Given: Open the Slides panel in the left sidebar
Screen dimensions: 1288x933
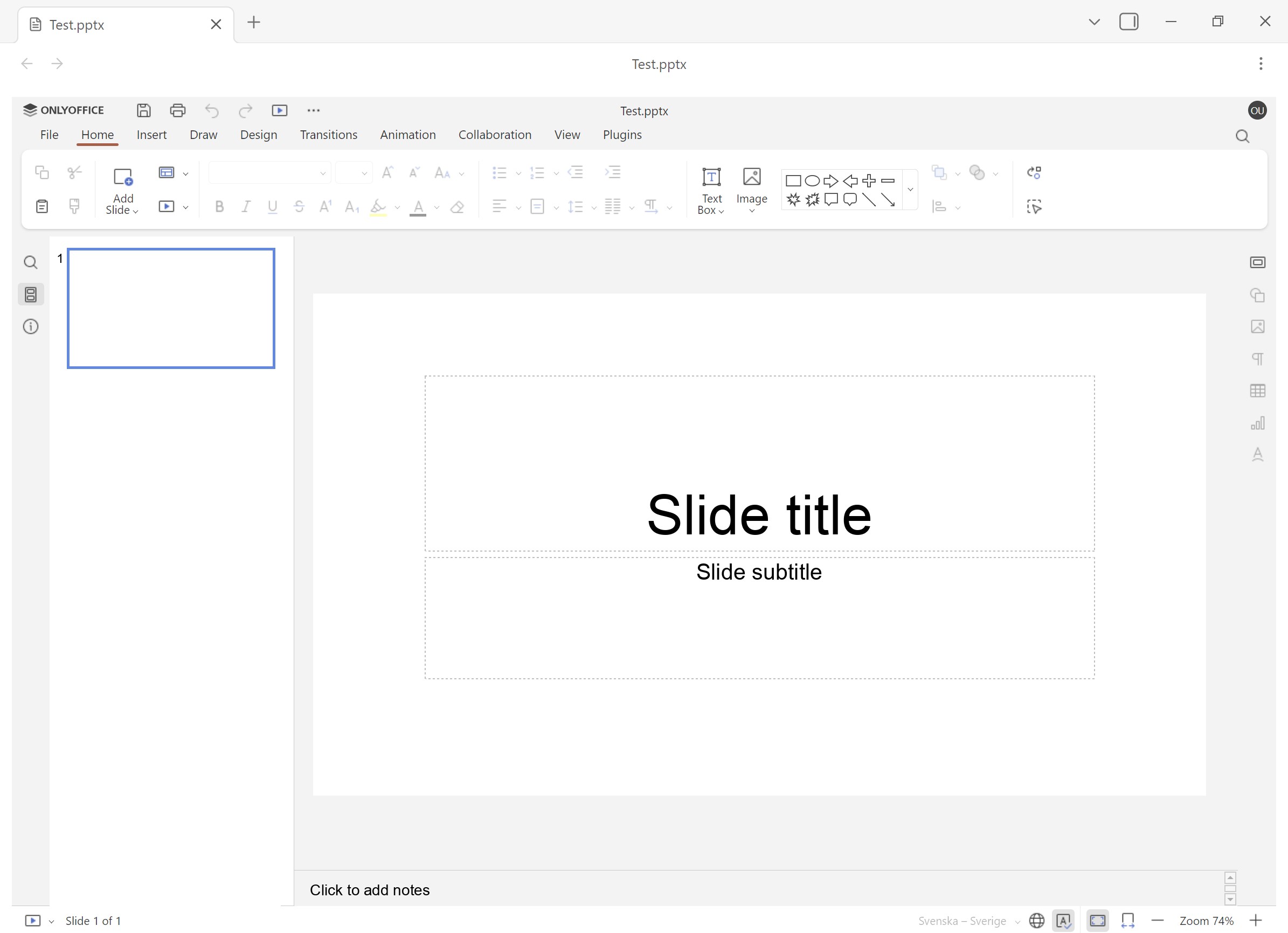Looking at the screenshot, I should click(x=31, y=295).
